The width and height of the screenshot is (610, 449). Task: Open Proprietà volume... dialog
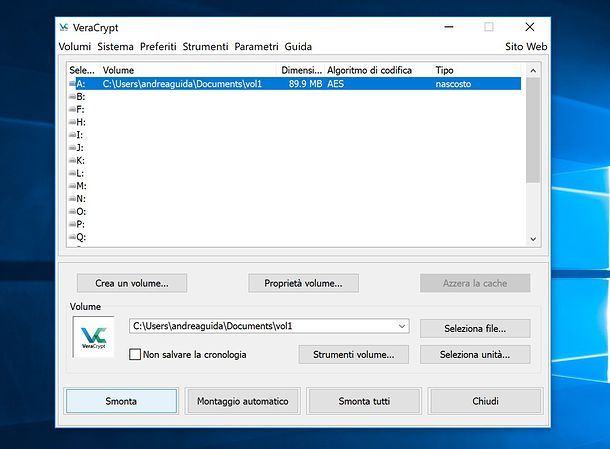click(303, 283)
